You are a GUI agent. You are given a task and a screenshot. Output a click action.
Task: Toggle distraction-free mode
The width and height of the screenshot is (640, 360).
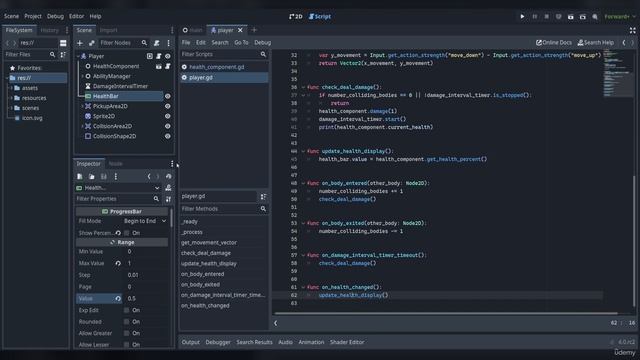pyautogui.click(x=632, y=30)
